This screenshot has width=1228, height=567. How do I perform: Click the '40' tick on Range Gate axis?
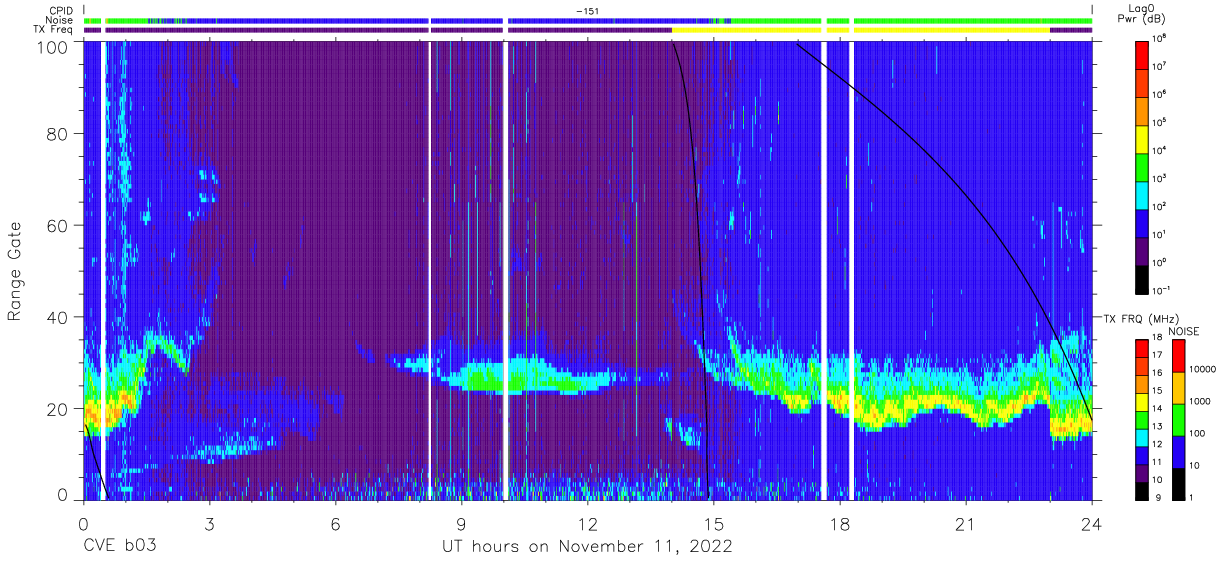click(x=59, y=317)
